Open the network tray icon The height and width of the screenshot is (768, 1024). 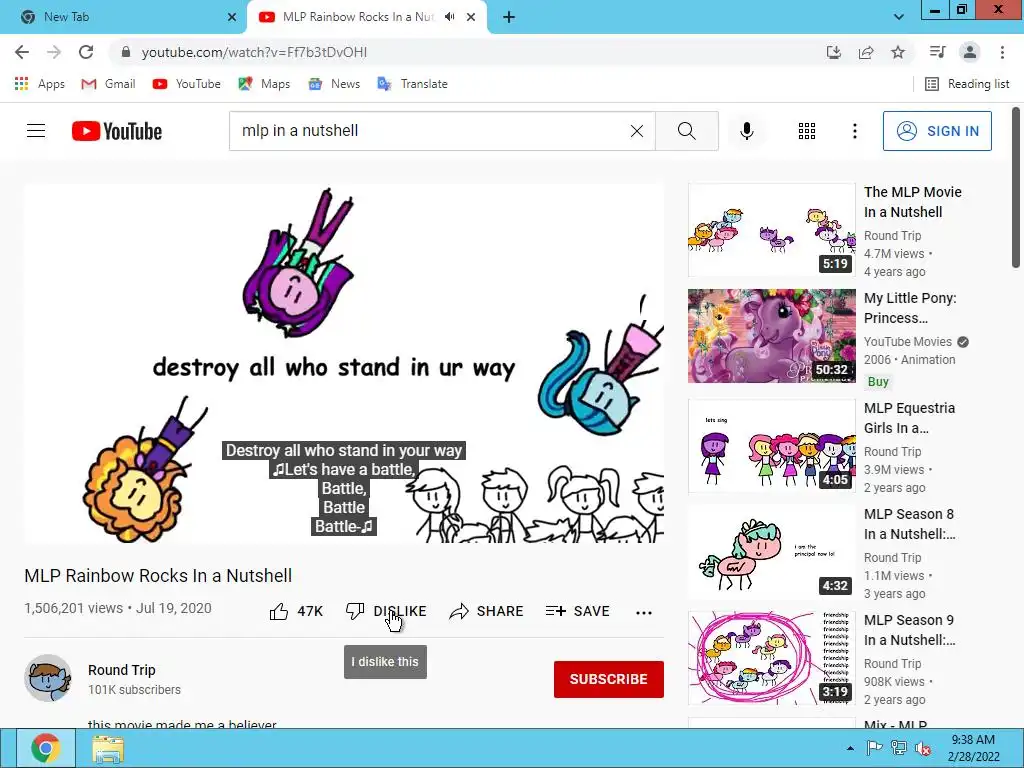pos(899,748)
